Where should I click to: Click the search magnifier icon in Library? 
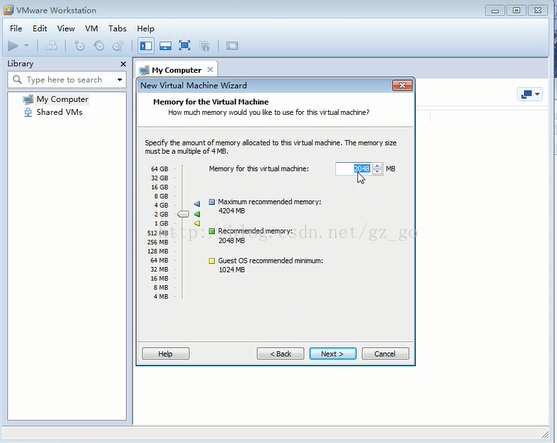(17, 79)
